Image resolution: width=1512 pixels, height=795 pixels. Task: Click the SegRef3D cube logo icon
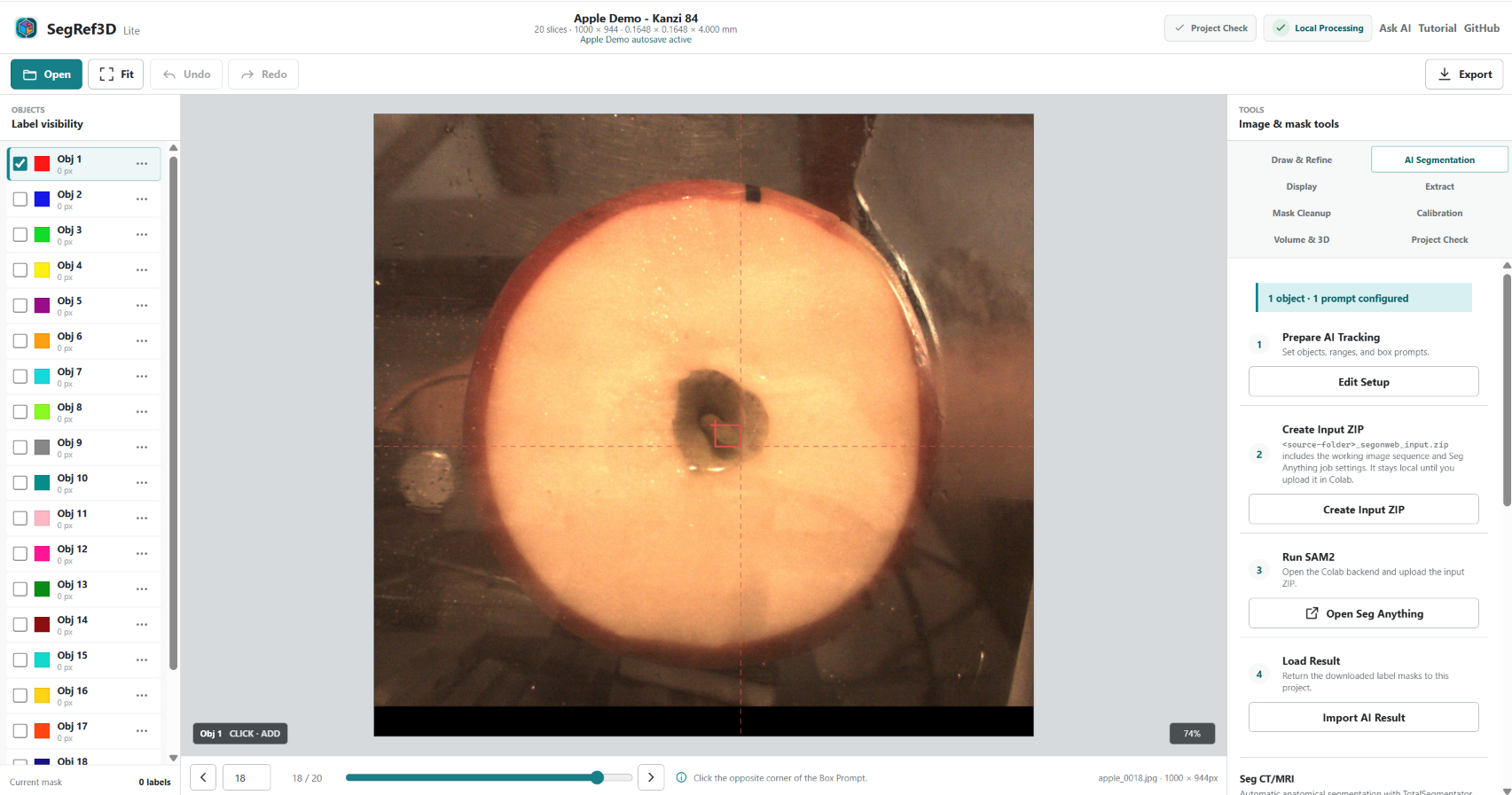coord(26,28)
